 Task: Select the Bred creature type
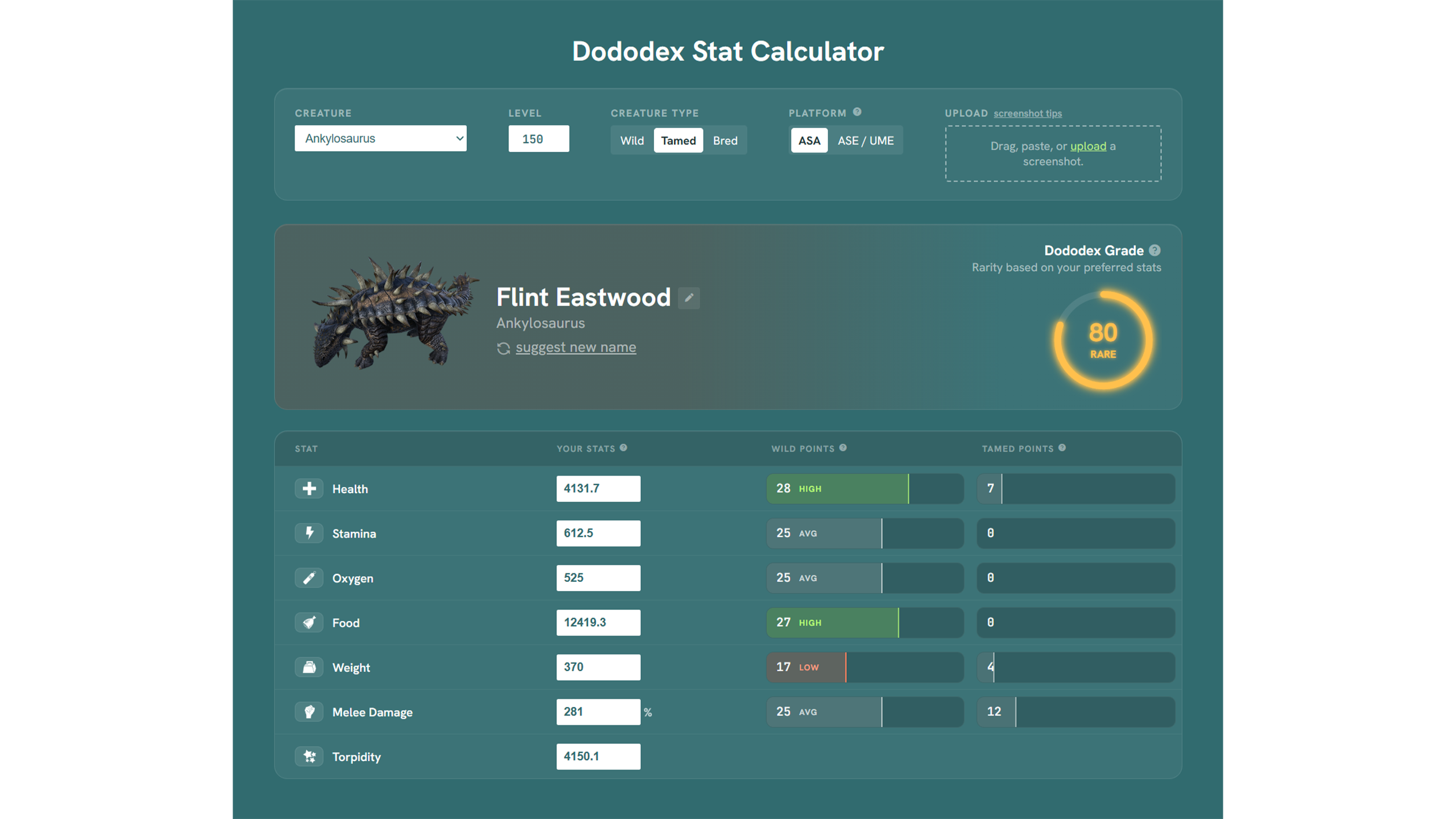tap(725, 140)
